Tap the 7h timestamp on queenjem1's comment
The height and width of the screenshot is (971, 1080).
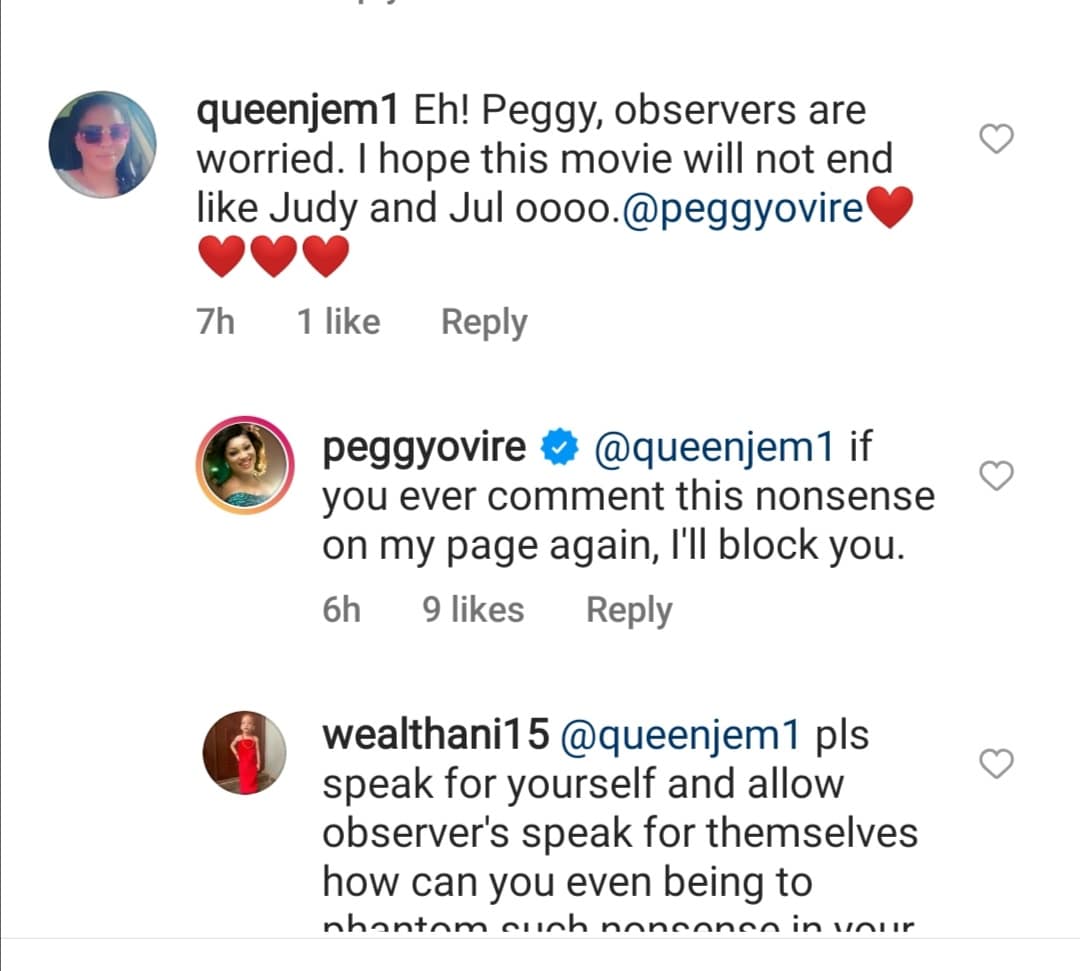(x=215, y=322)
